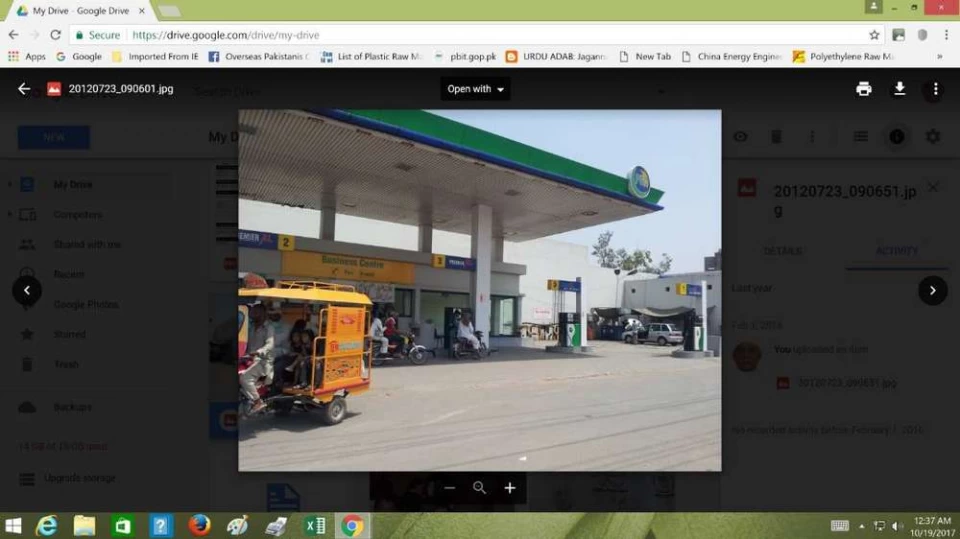
Task: Open the Chrome menu with three dots
Action: tap(946, 35)
